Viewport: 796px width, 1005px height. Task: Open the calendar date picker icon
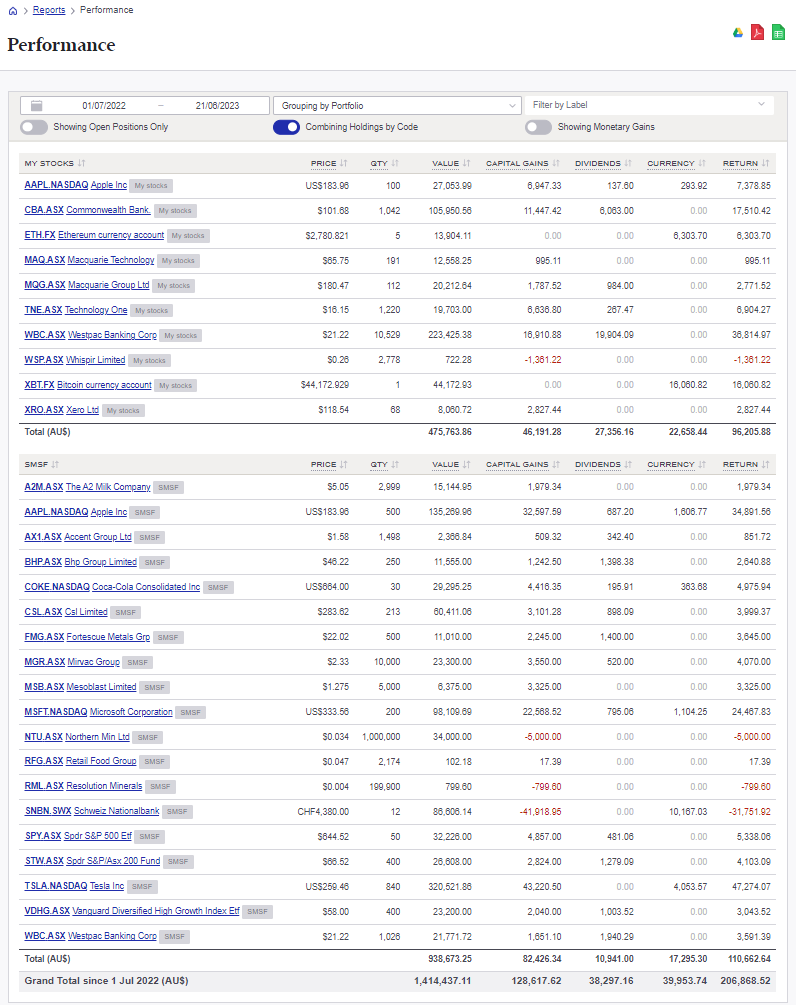[x=37, y=106]
